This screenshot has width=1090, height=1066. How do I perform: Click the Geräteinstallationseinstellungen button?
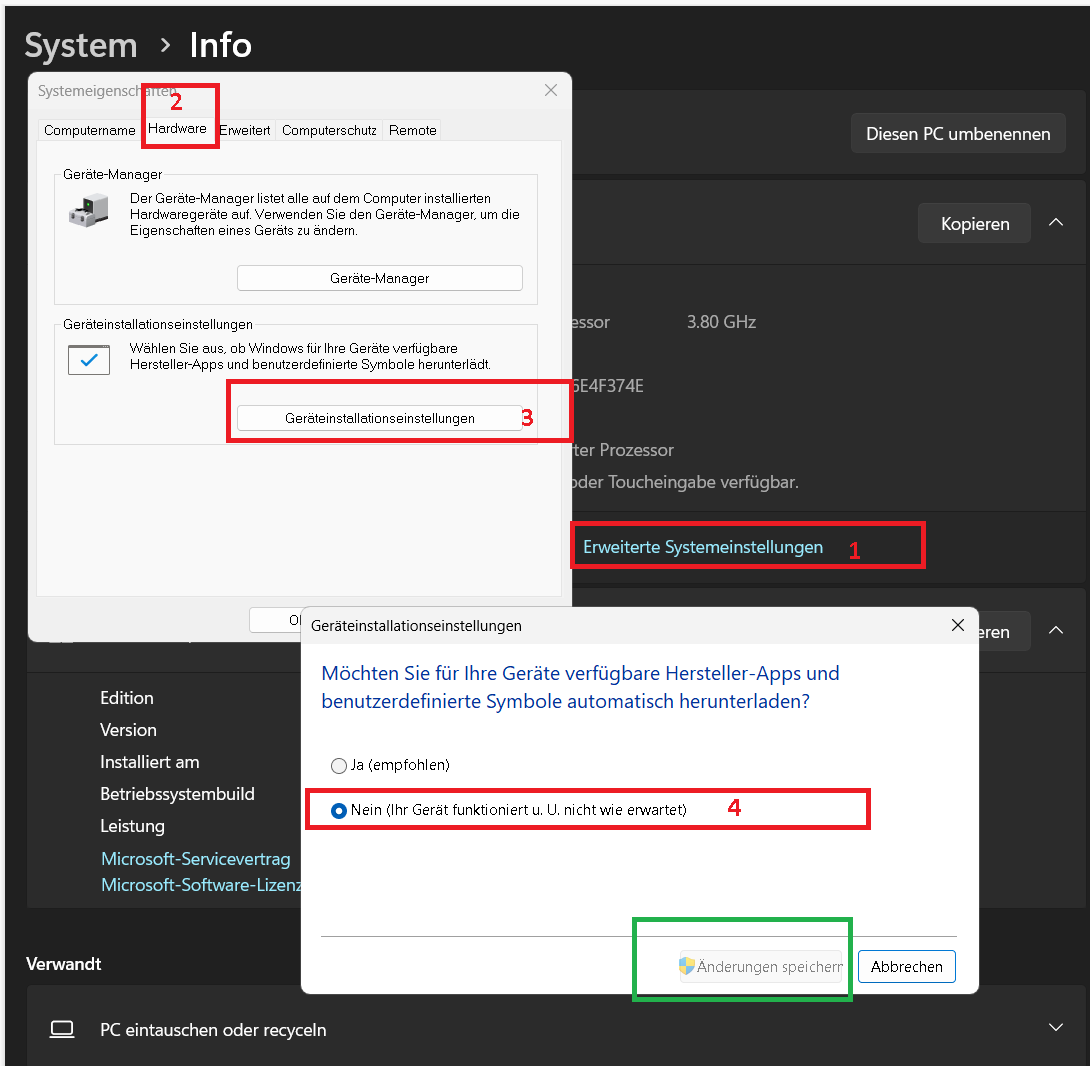[x=380, y=419]
